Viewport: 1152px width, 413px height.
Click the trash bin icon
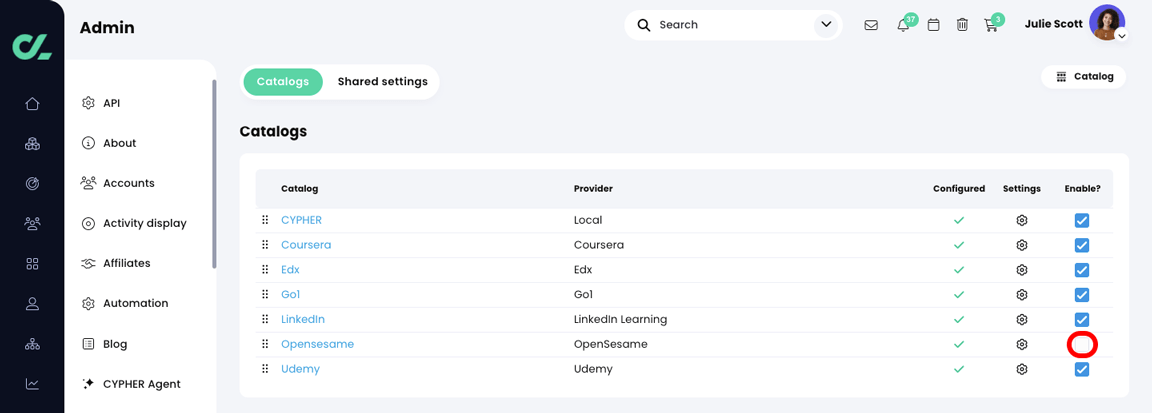click(x=962, y=25)
